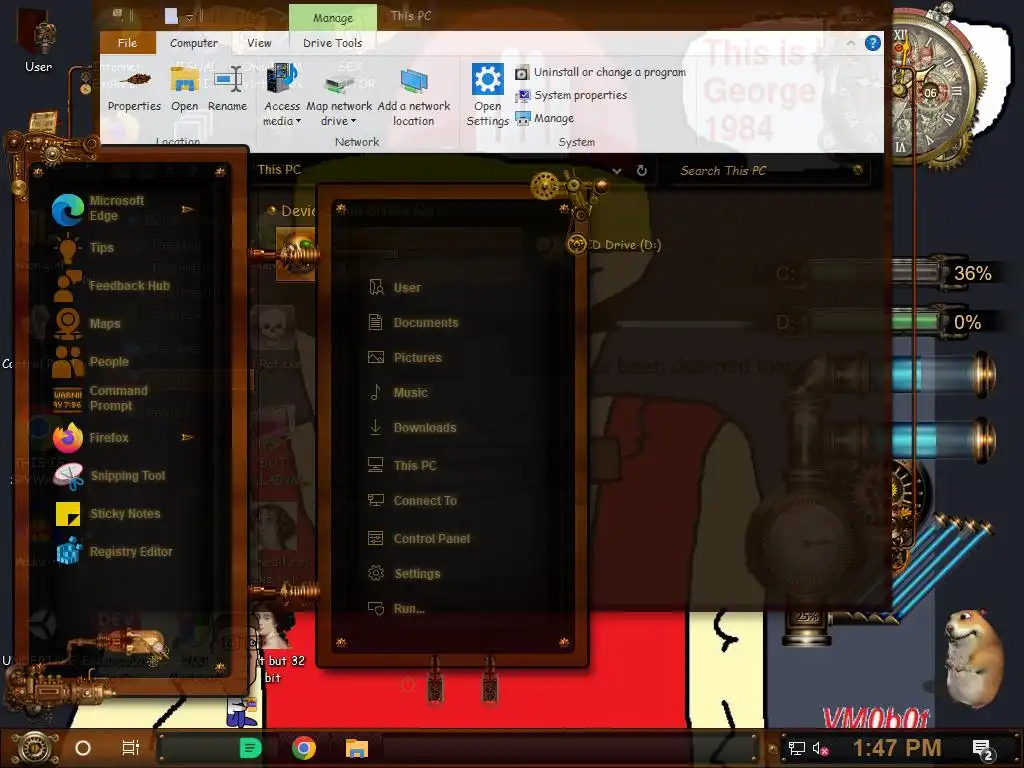Open the green notes app on the taskbar
1024x768 pixels.
[x=250, y=748]
